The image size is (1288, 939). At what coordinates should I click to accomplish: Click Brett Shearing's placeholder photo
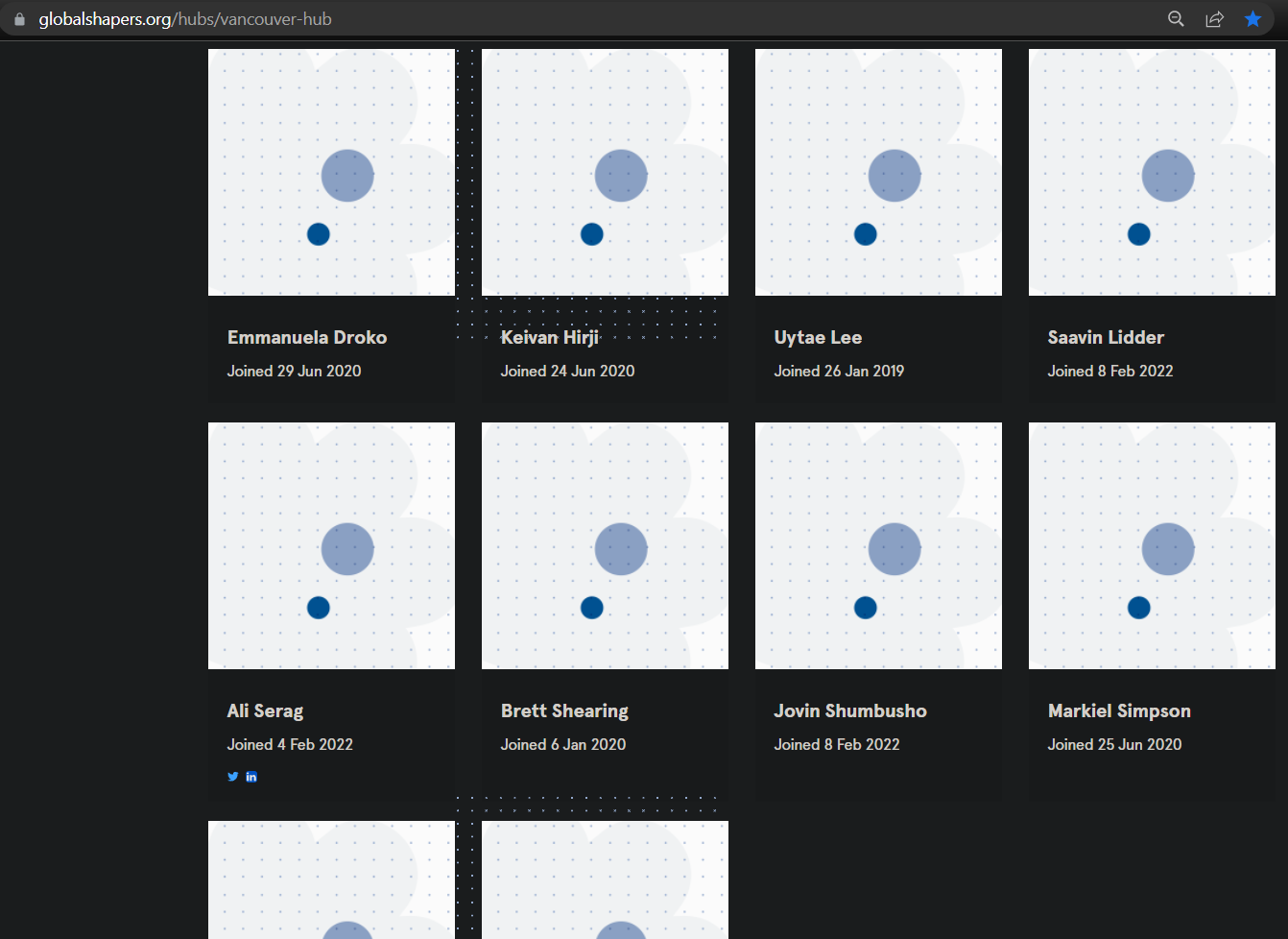pos(605,545)
